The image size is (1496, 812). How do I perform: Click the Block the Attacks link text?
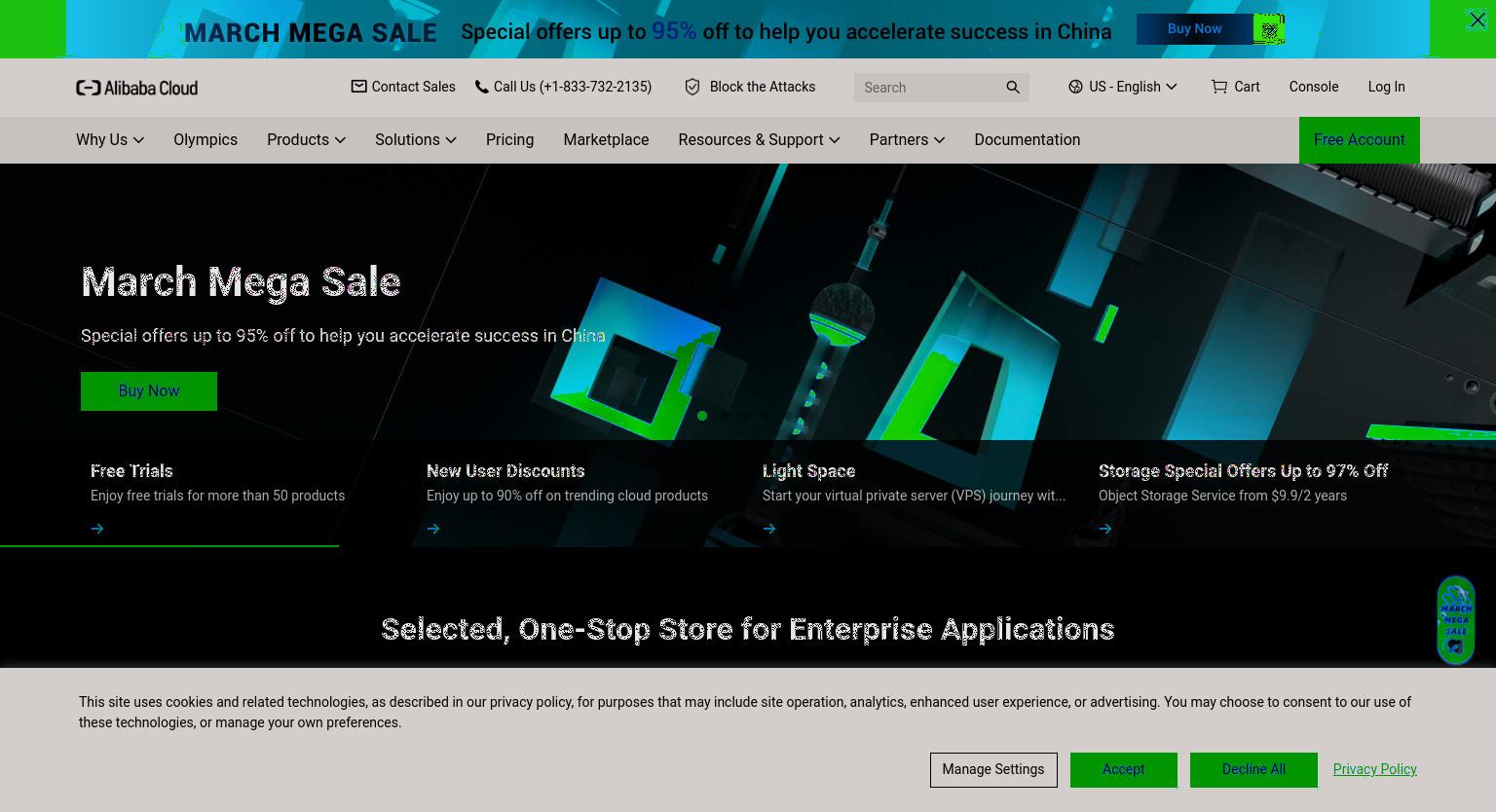click(x=763, y=87)
